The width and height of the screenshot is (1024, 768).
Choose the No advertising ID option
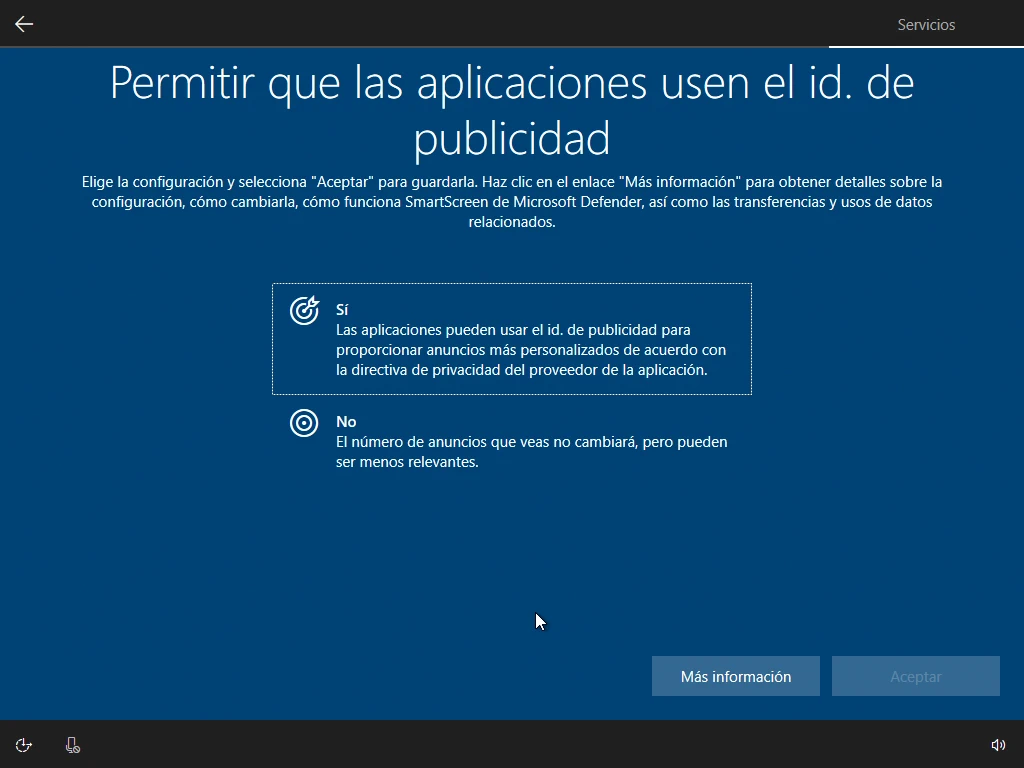(x=511, y=442)
